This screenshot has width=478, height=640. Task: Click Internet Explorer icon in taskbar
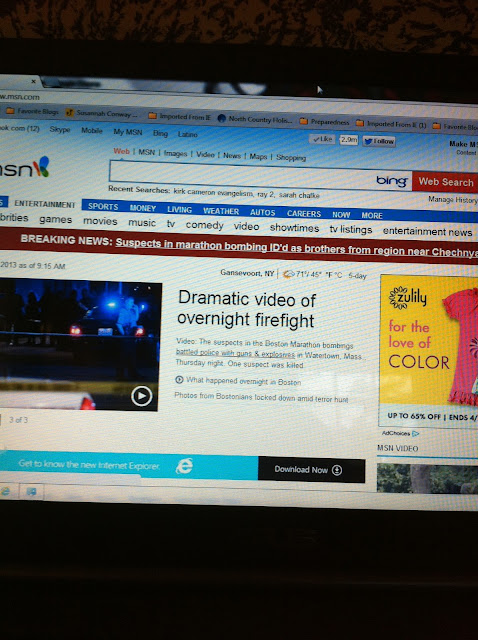coord(6,491)
